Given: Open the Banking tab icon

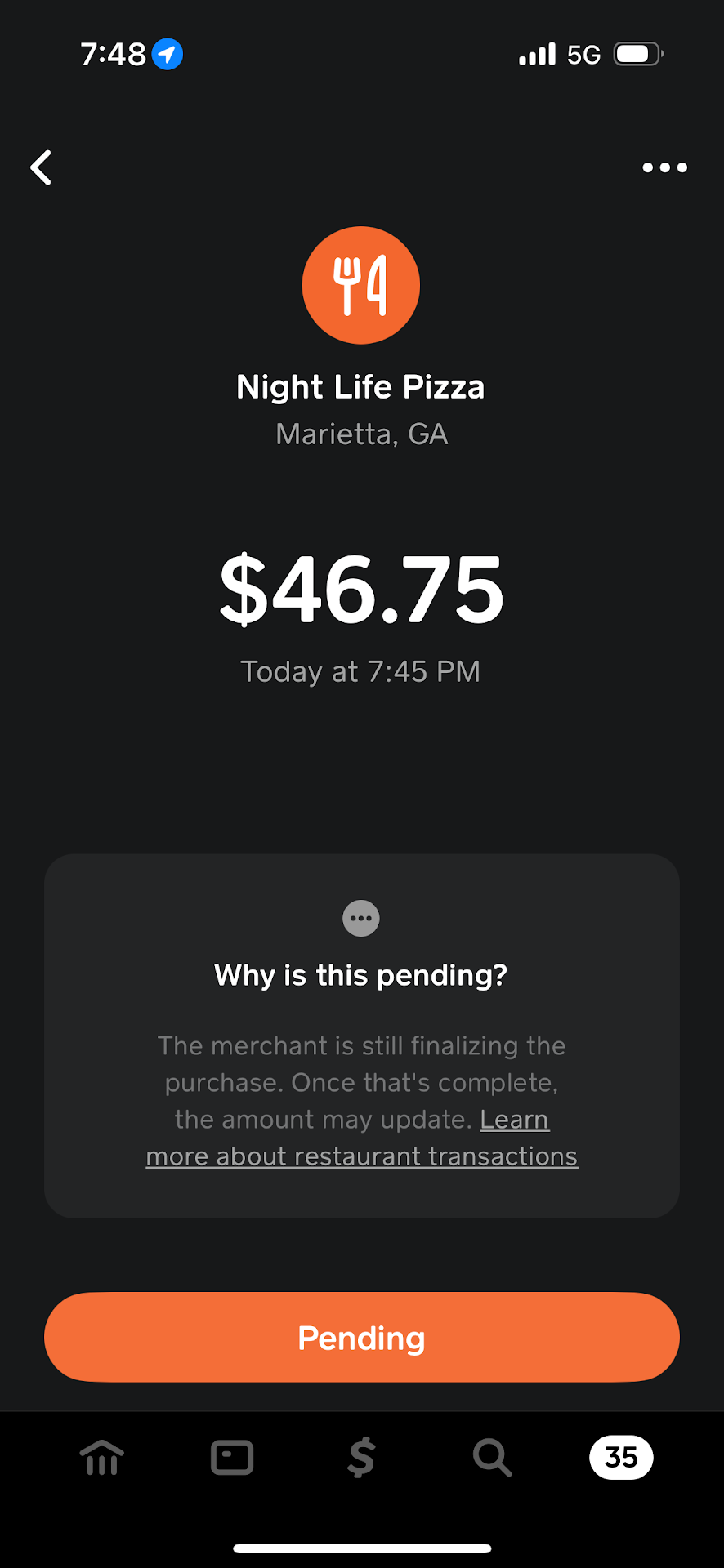Looking at the screenshot, I should tap(102, 1457).
